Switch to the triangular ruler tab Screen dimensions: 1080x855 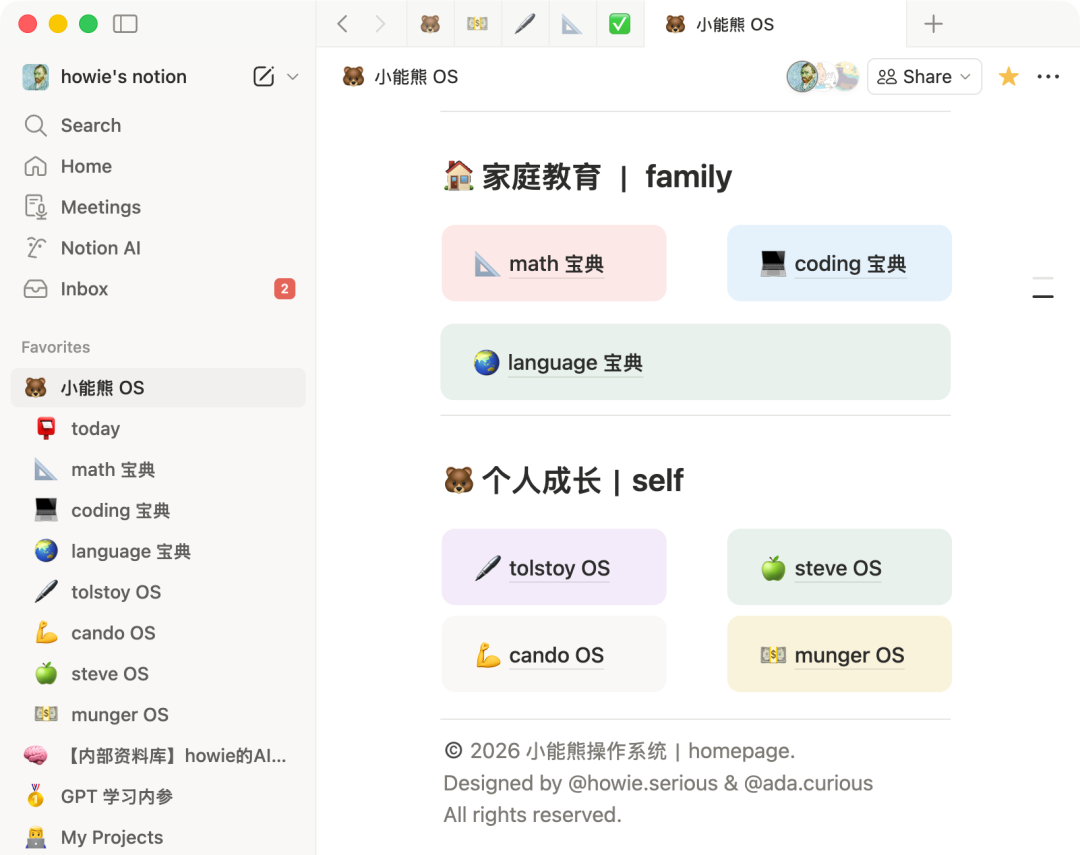pos(572,24)
